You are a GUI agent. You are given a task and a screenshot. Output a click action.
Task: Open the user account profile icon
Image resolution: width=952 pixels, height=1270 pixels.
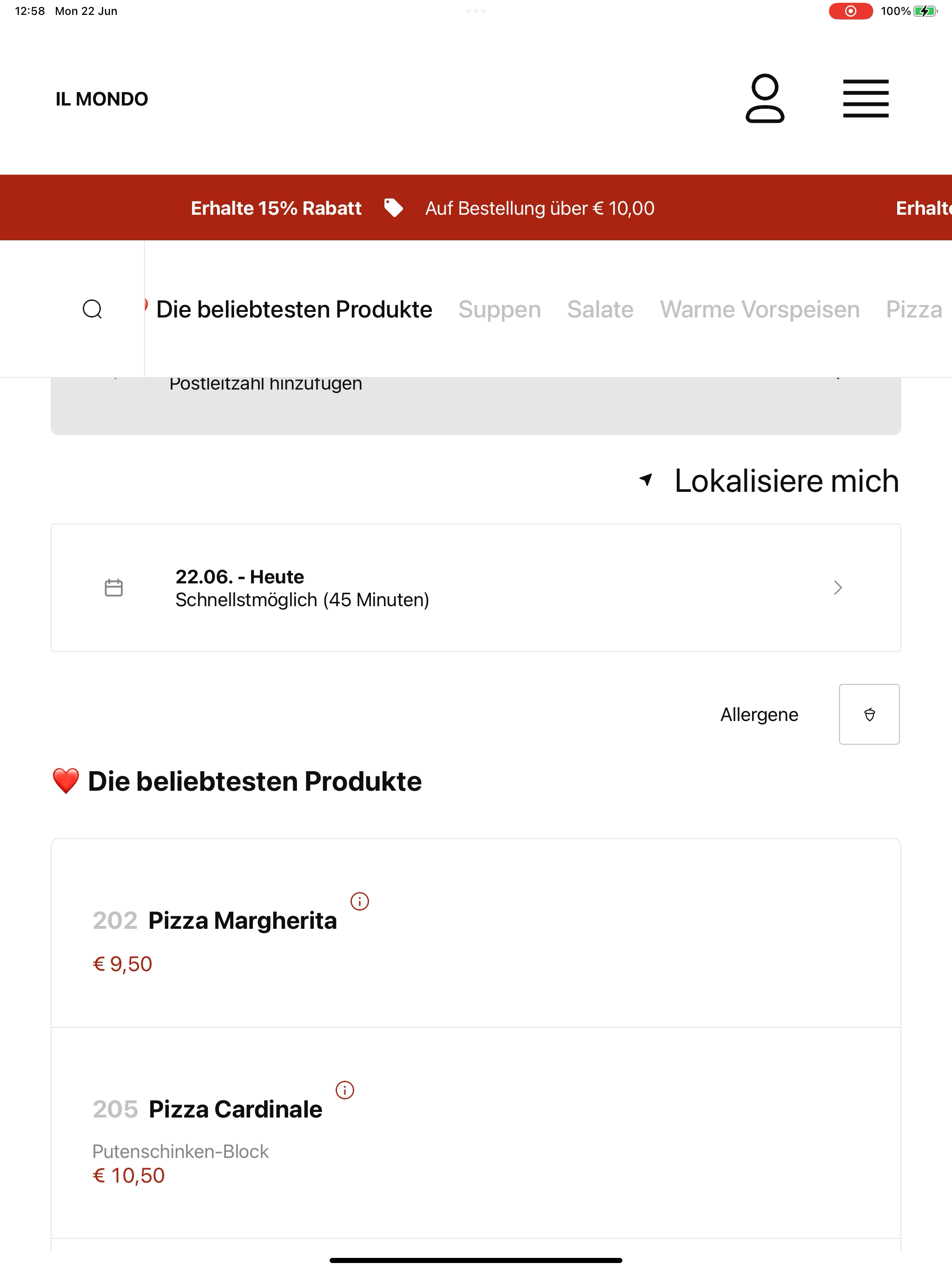click(x=765, y=98)
